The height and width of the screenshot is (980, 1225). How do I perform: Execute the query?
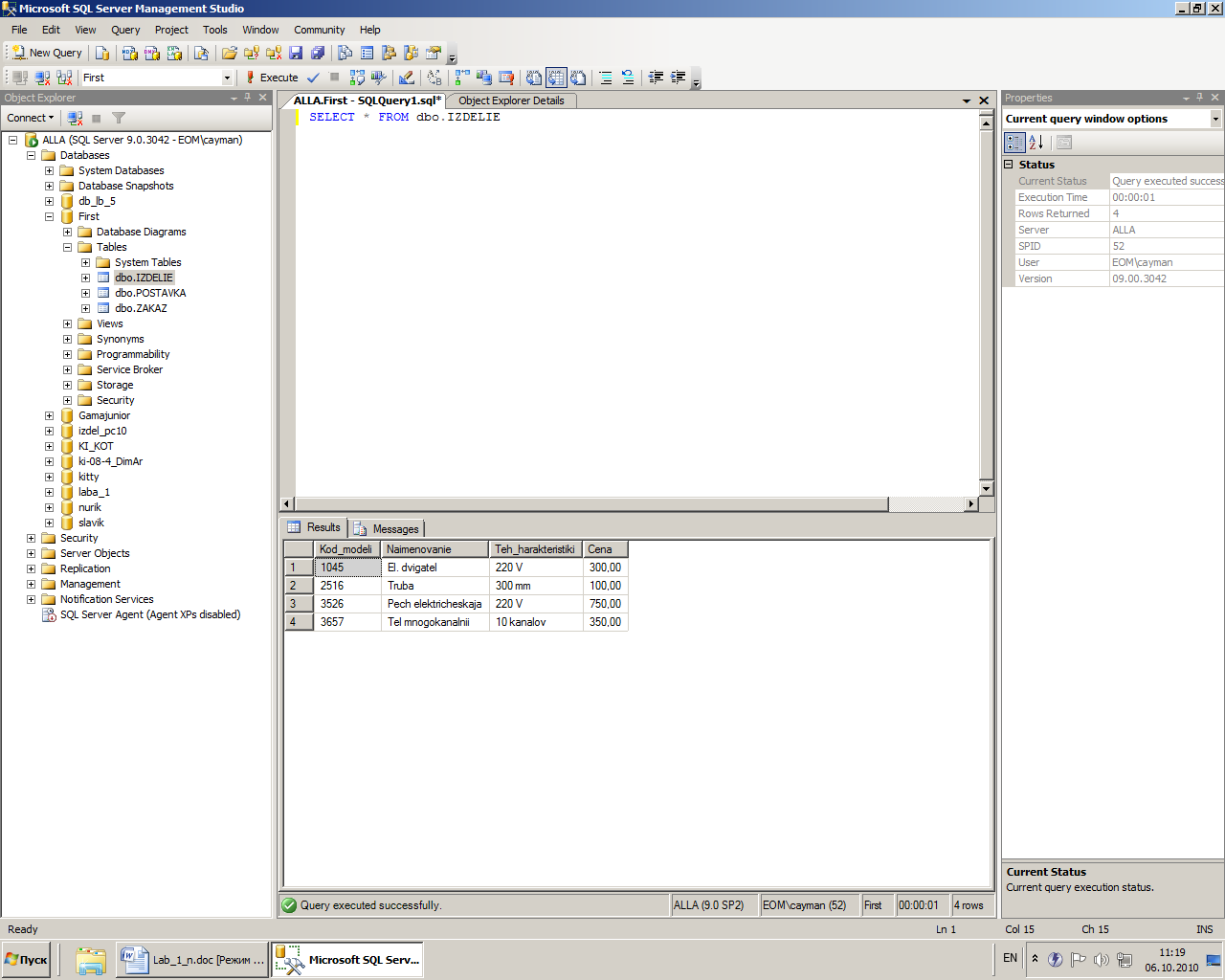[x=272, y=78]
